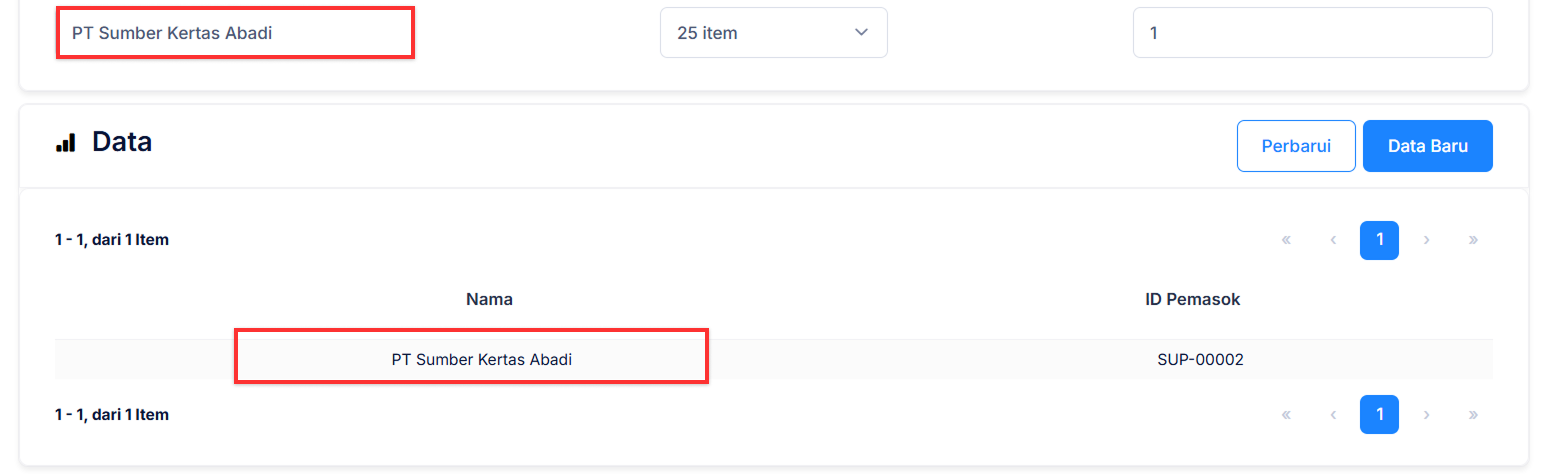The width and height of the screenshot is (1555, 474).
Task: Sort by the Nama column header
Action: 489,299
